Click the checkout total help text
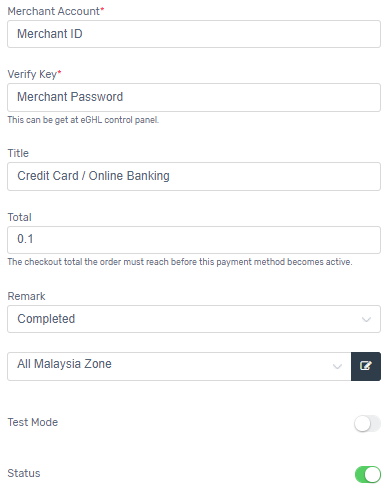This screenshot has height=489, width=390. pyautogui.click(x=180, y=262)
